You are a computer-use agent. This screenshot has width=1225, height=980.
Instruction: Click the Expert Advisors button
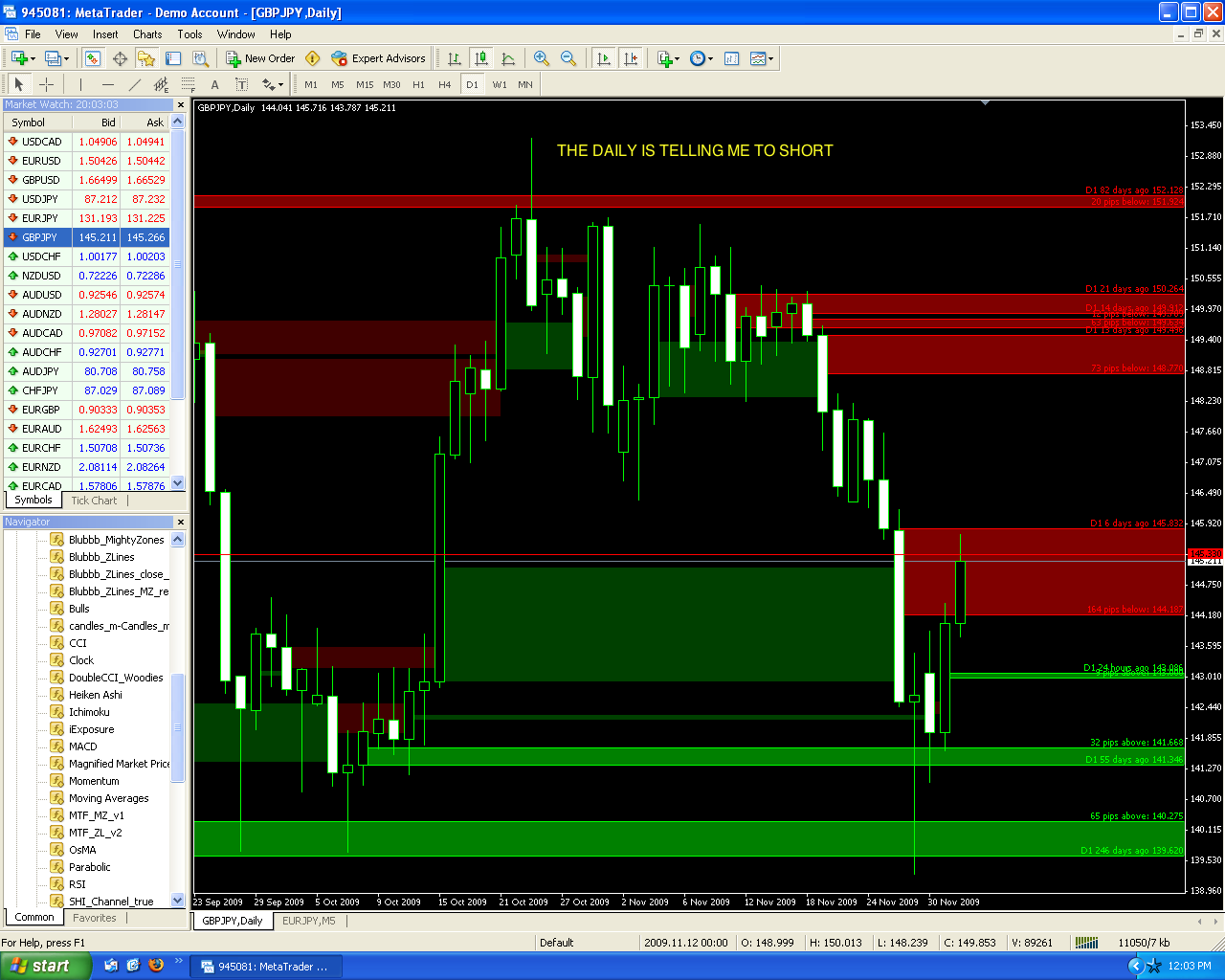[x=378, y=58]
